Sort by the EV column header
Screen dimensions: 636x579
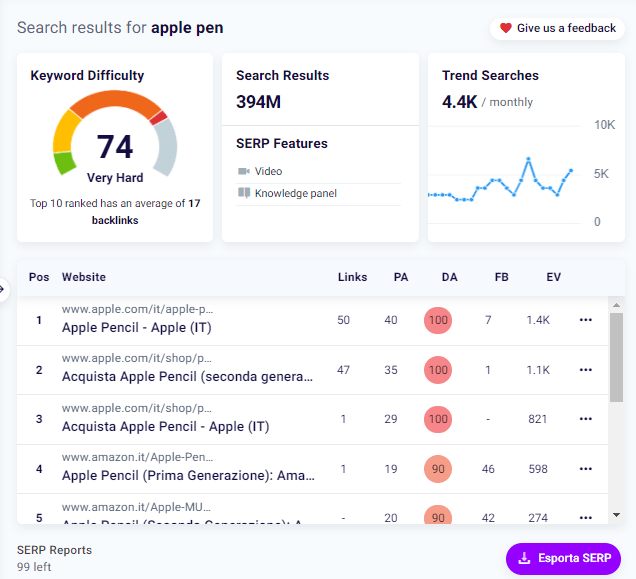[x=553, y=277]
